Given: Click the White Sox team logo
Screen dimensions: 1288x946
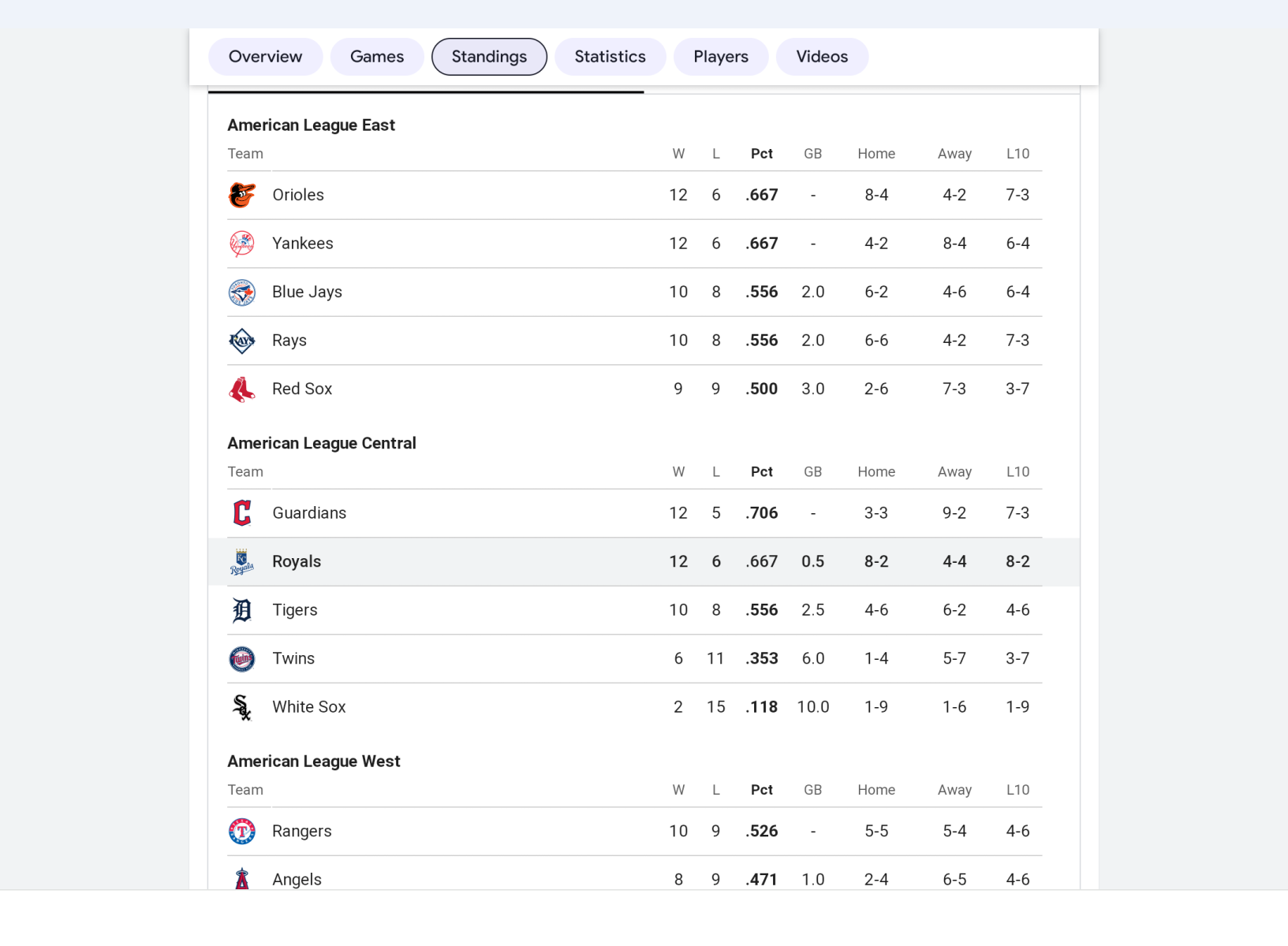Looking at the screenshot, I should [x=242, y=707].
